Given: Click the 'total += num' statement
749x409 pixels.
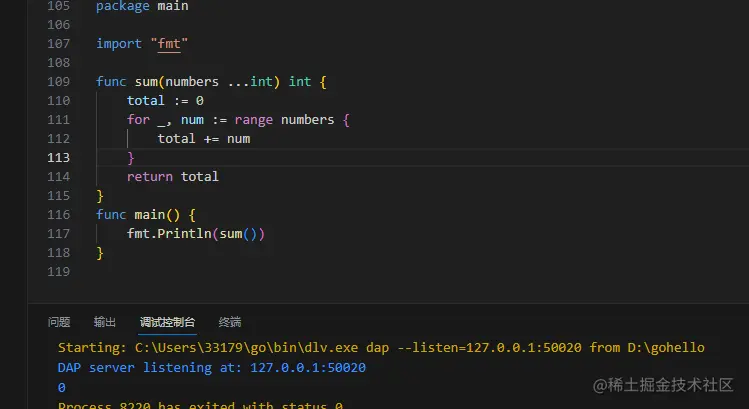Looking at the screenshot, I should (204, 139).
